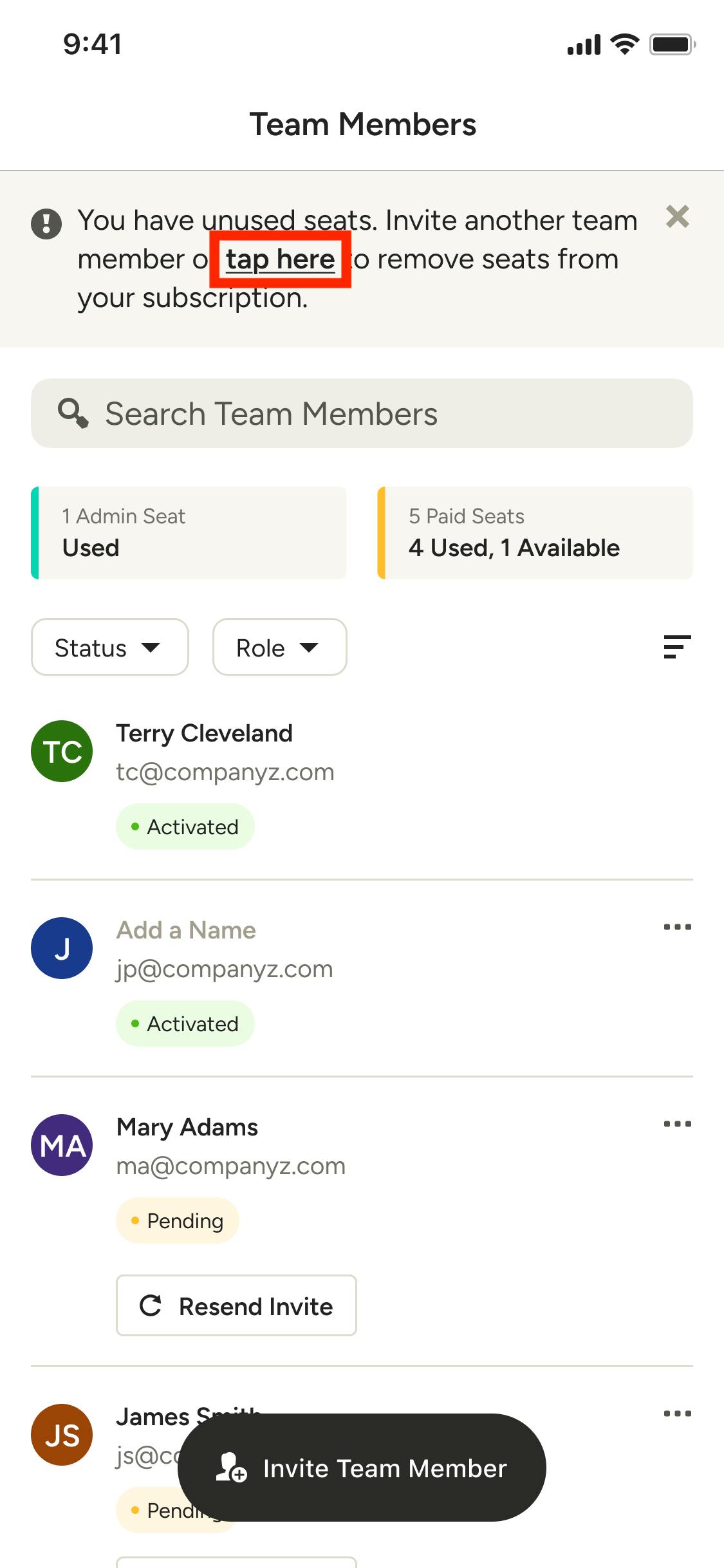Image resolution: width=724 pixels, height=1568 pixels.
Task: Tap the "Add a Name" placeholder
Action: [186, 930]
